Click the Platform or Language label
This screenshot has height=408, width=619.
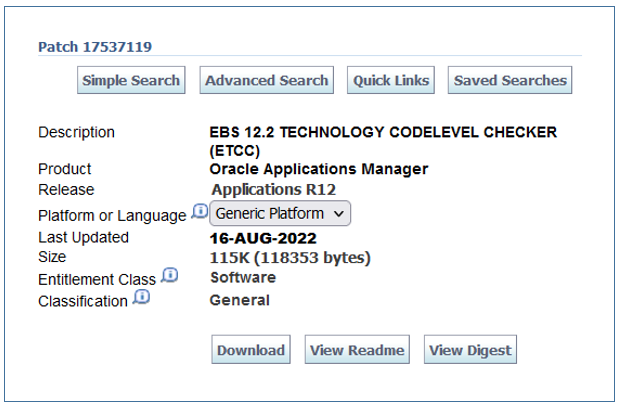[112, 215]
